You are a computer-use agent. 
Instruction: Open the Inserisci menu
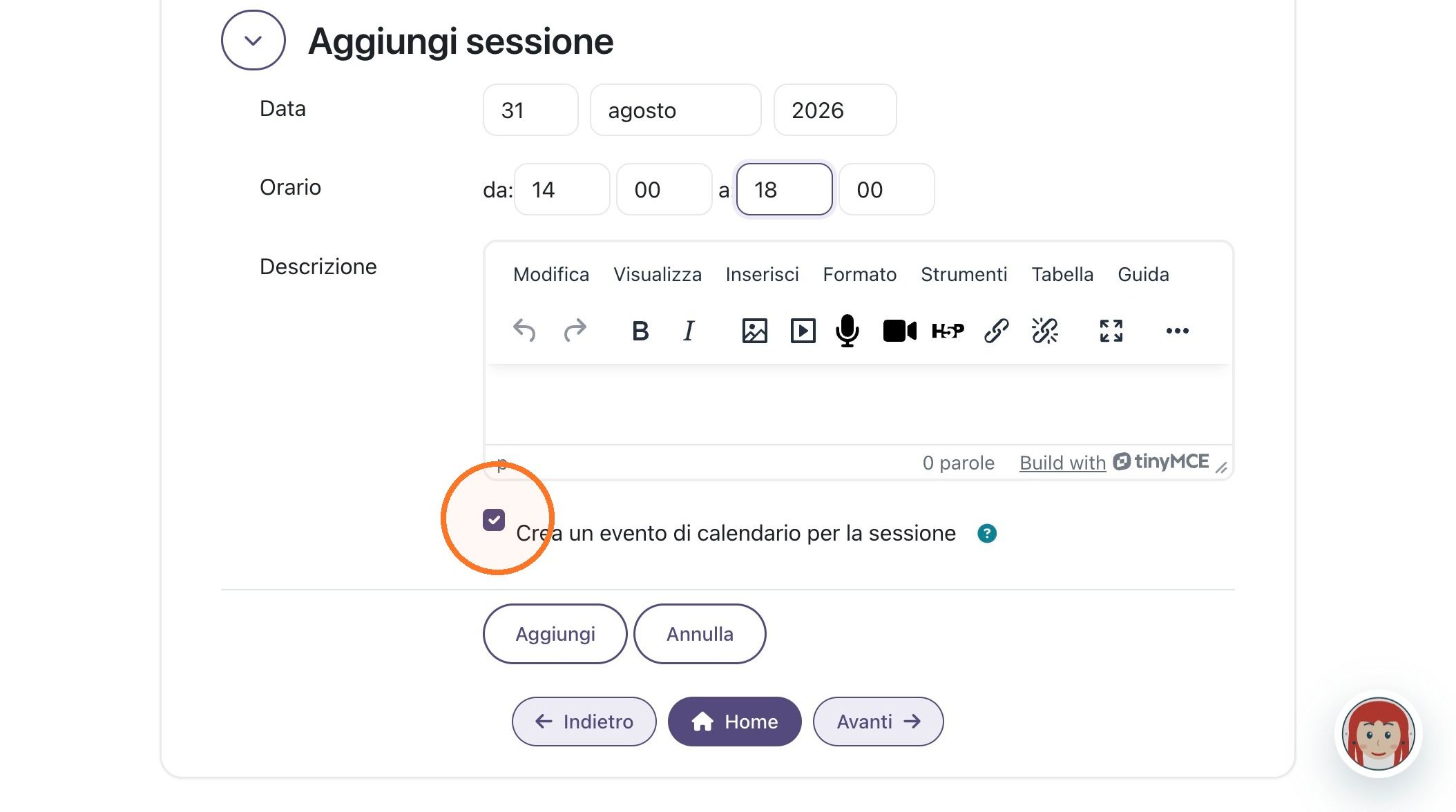(762, 275)
